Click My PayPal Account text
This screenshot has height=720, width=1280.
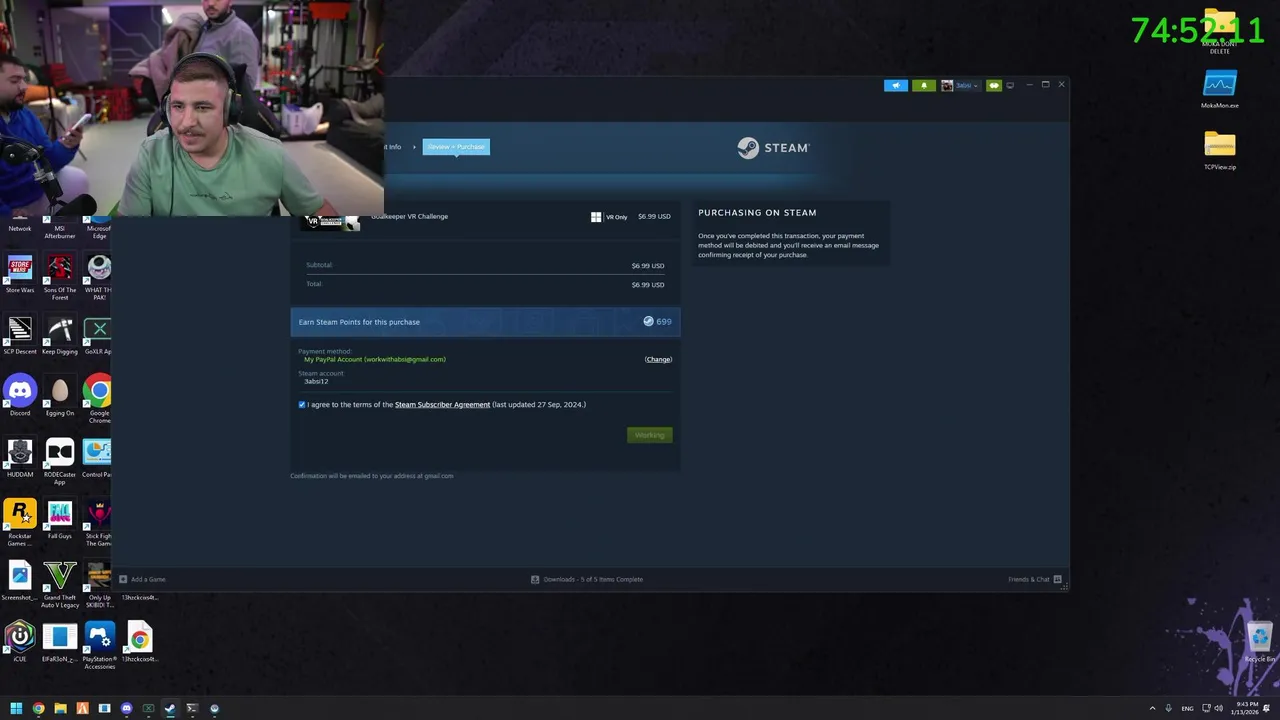(375, 359)
